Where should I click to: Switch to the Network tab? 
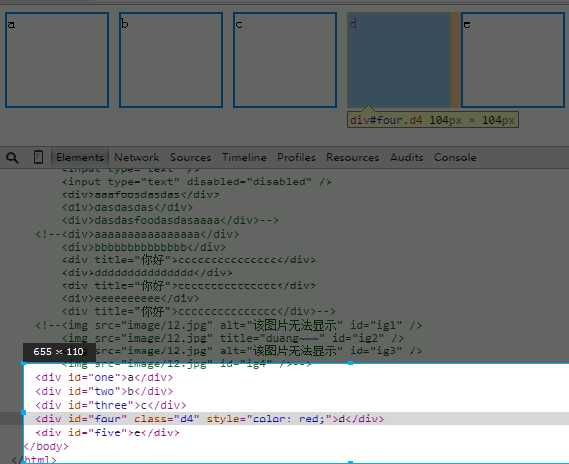(x=136, y=157)
